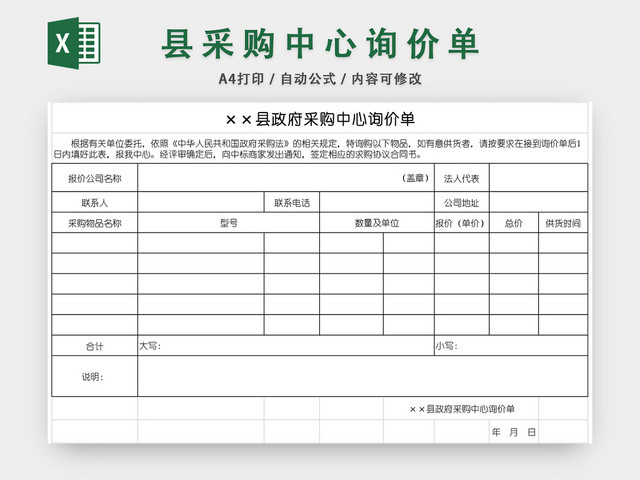Select the 联系人 label cell

point(95,202)
